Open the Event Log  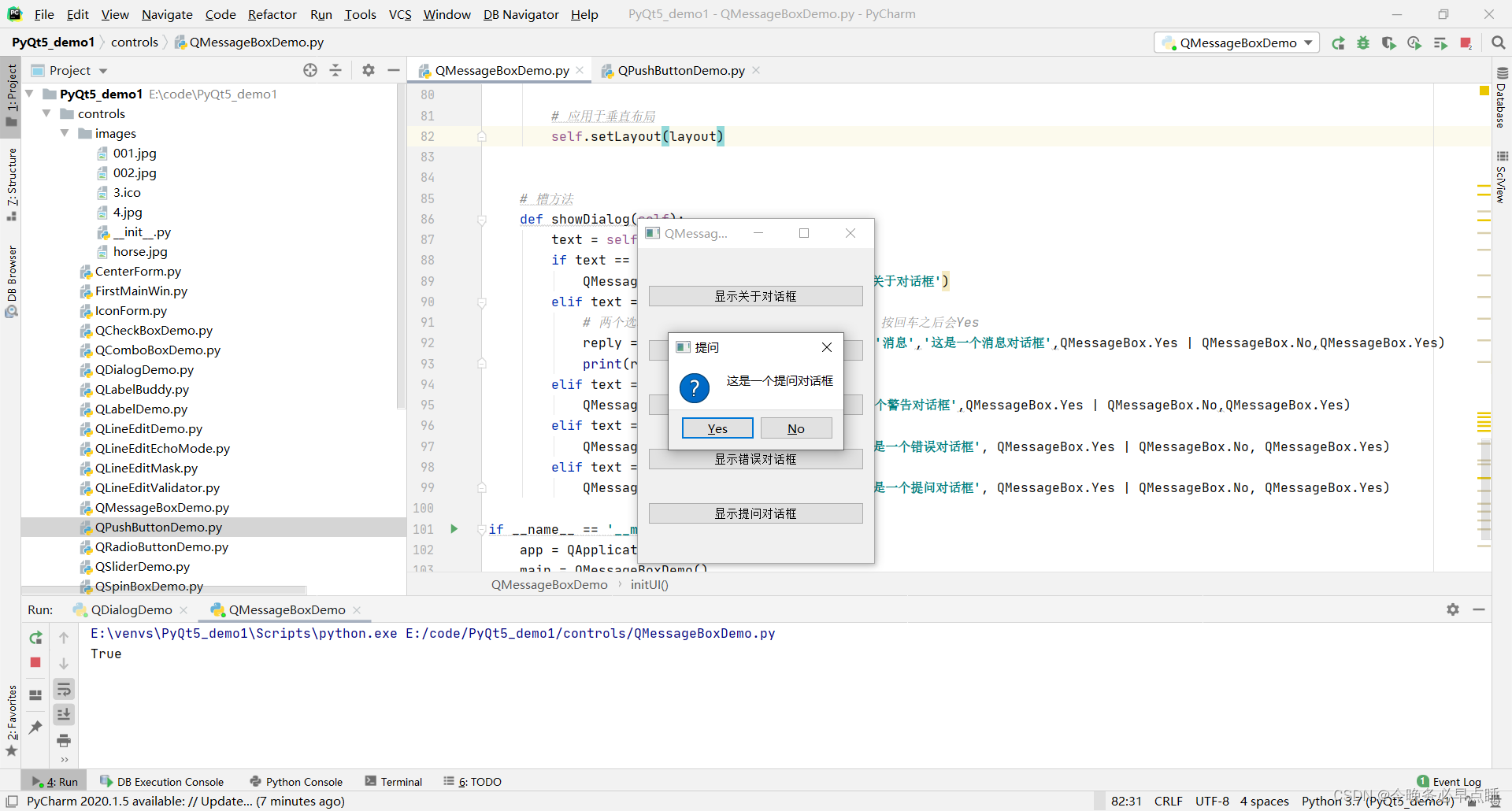pyautogui.click(x=1449, y=781)
